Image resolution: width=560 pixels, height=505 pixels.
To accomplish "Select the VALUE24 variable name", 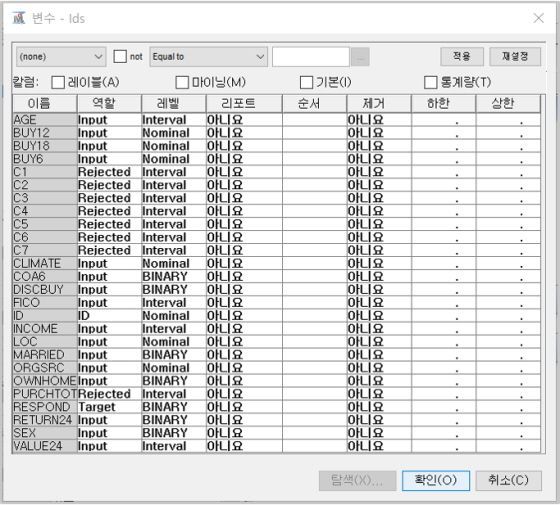I will (x=45, y=446).
